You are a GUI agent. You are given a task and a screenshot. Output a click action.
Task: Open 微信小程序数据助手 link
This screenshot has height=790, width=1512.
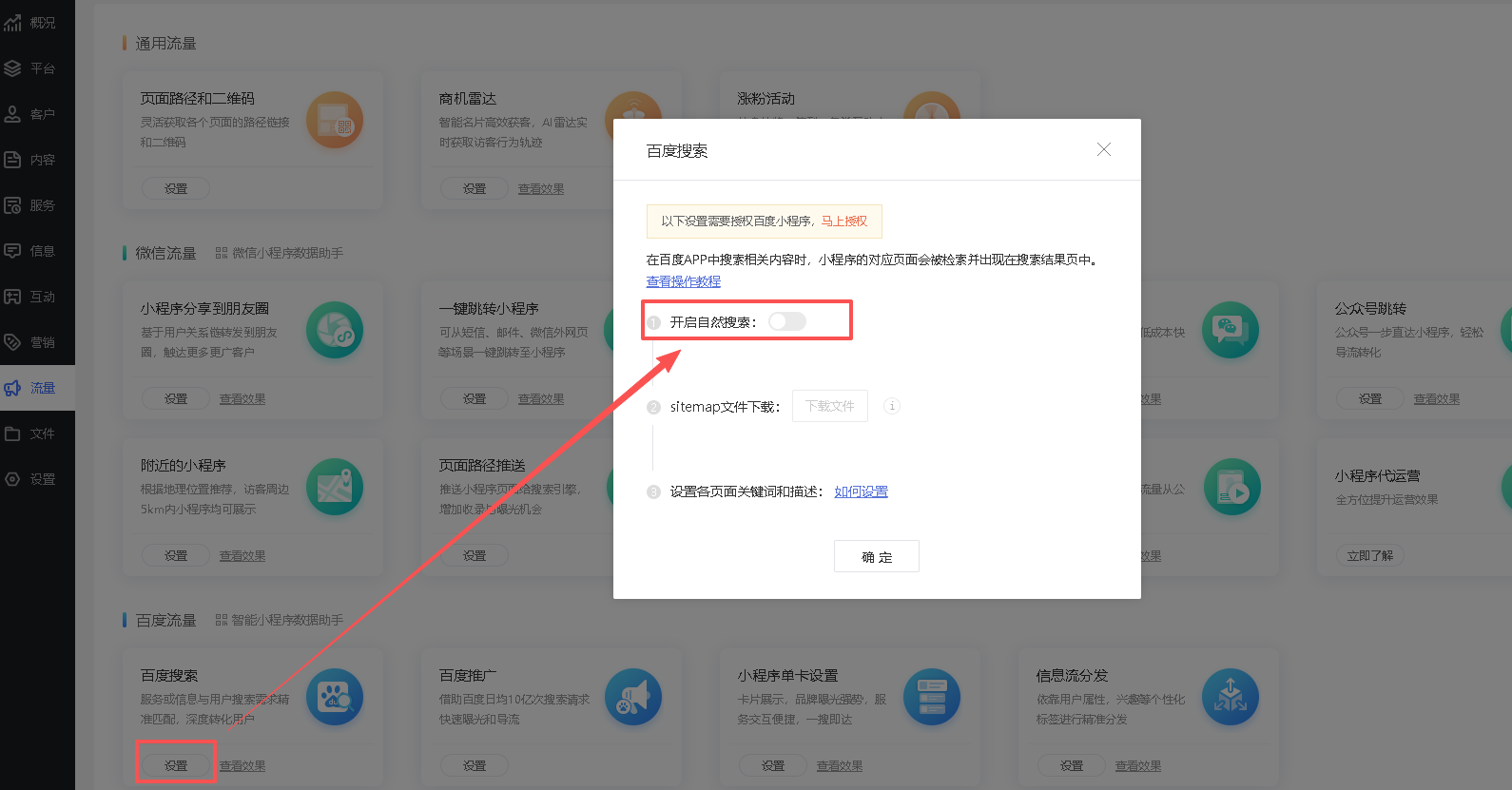(x=280, y=253)
